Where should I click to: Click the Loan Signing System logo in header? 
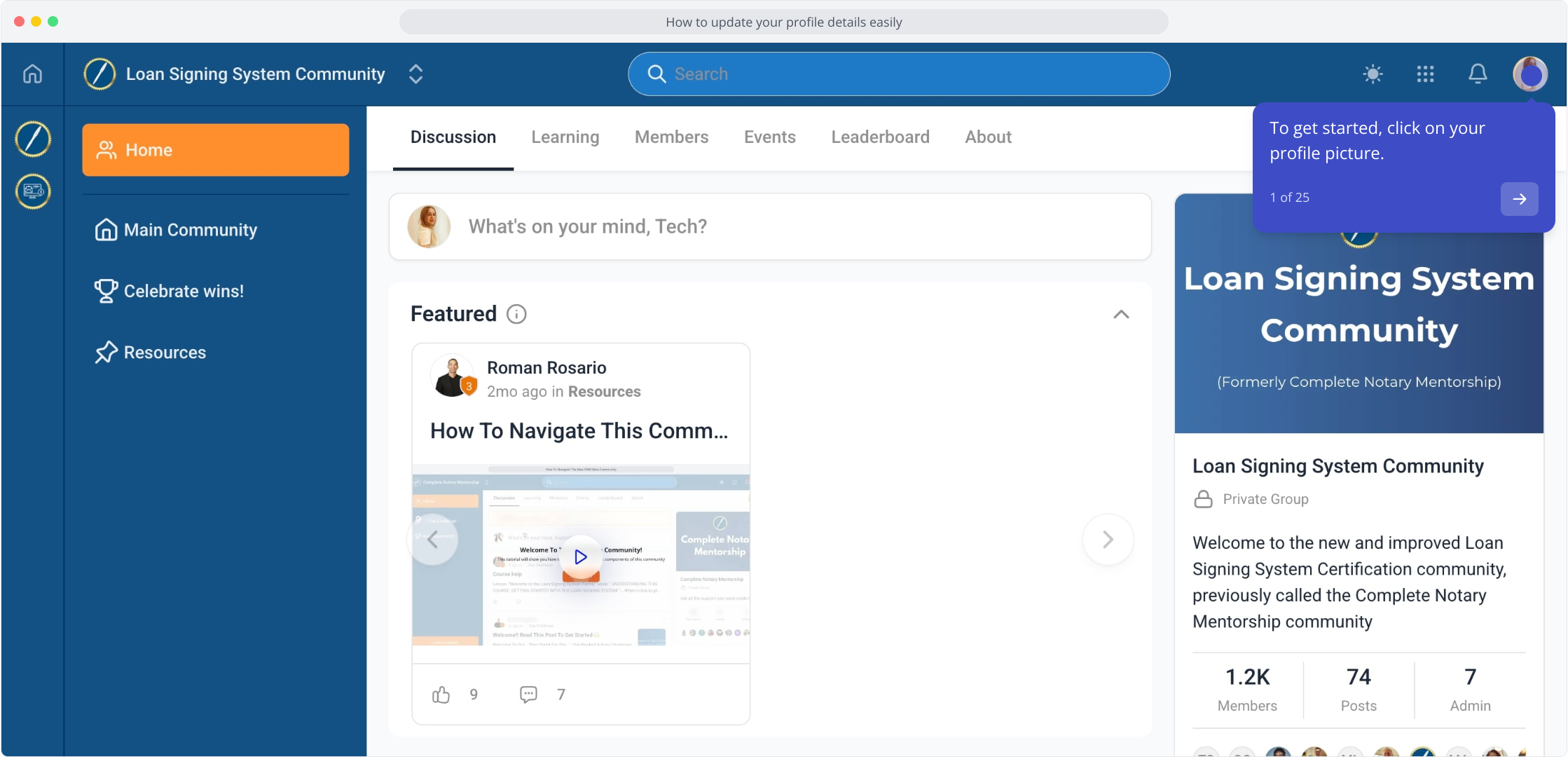tap(99, 74)
